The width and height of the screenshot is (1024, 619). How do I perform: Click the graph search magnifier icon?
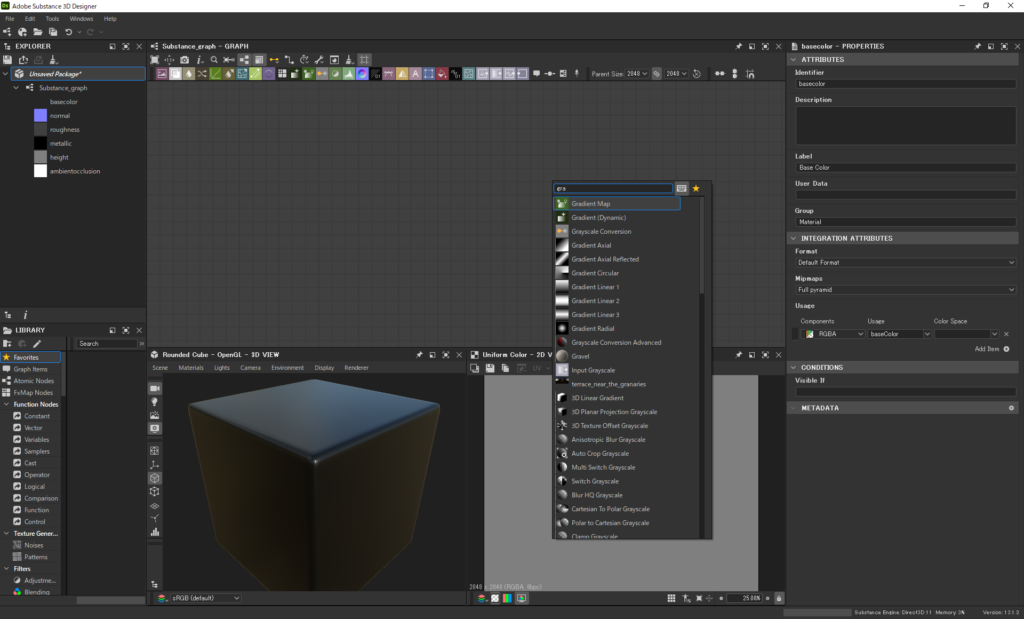pos(214,60)
